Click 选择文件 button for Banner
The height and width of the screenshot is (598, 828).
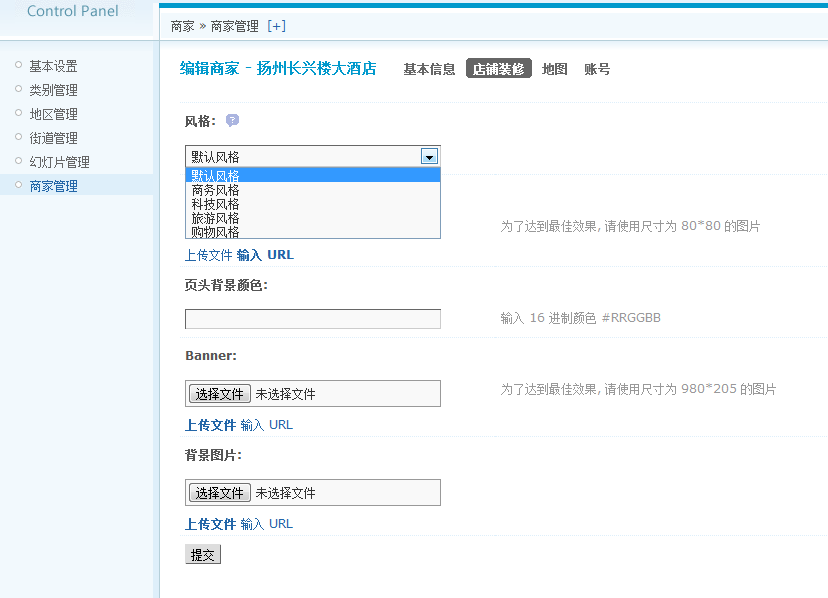[220, 394]
